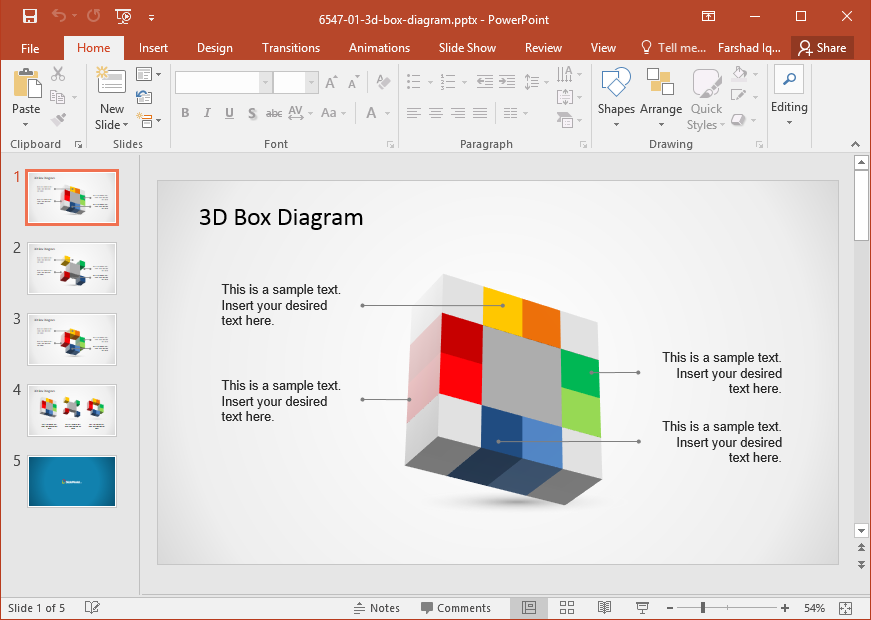This screenshot has width=871, height=620.
Task: Open the font name combo box
Action: 223,83
